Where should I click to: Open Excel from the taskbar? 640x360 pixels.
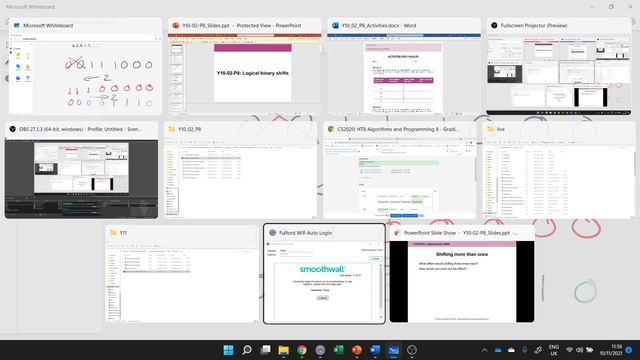click(338, 350)
